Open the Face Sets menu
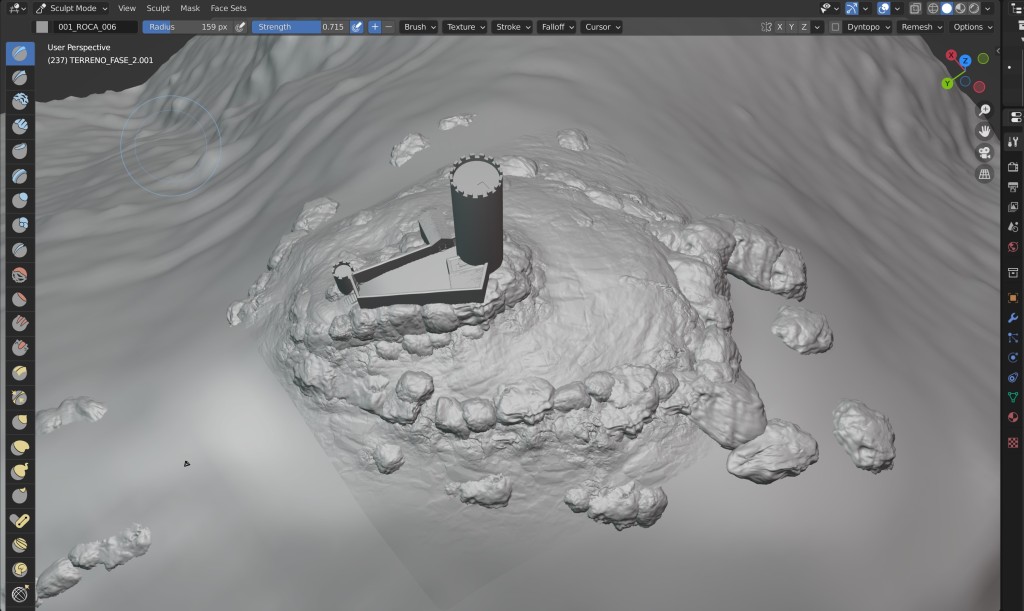The image size is (1024, 611). click(228, 8)
